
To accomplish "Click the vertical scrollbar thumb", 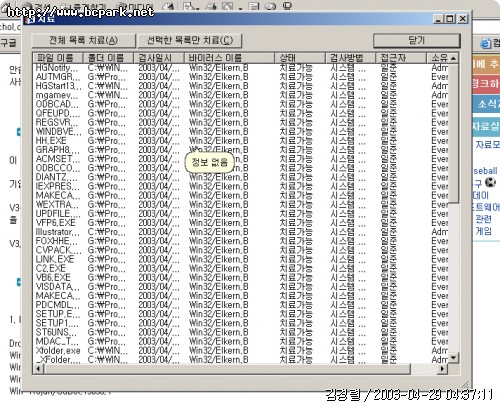I will (453, 133).
